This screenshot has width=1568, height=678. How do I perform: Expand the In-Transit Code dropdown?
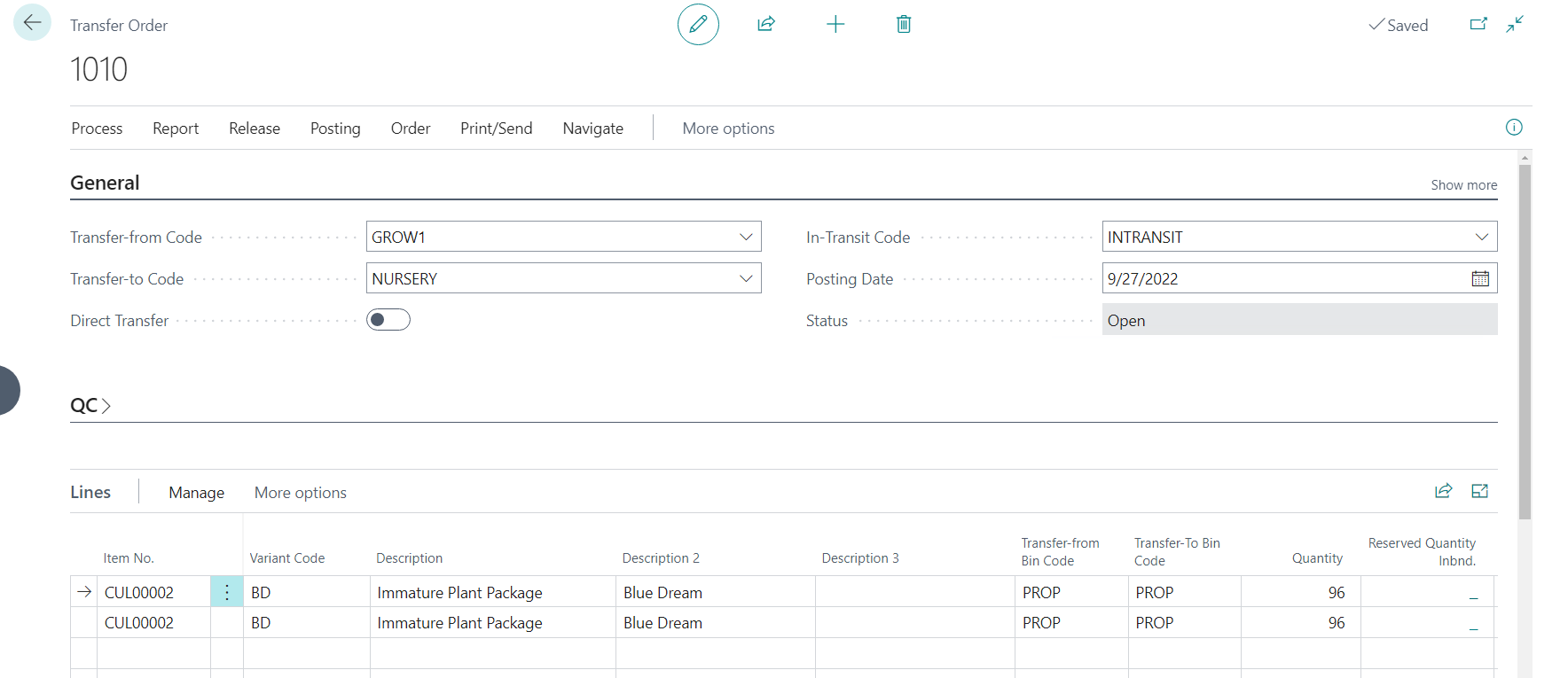pos(1481,237)
